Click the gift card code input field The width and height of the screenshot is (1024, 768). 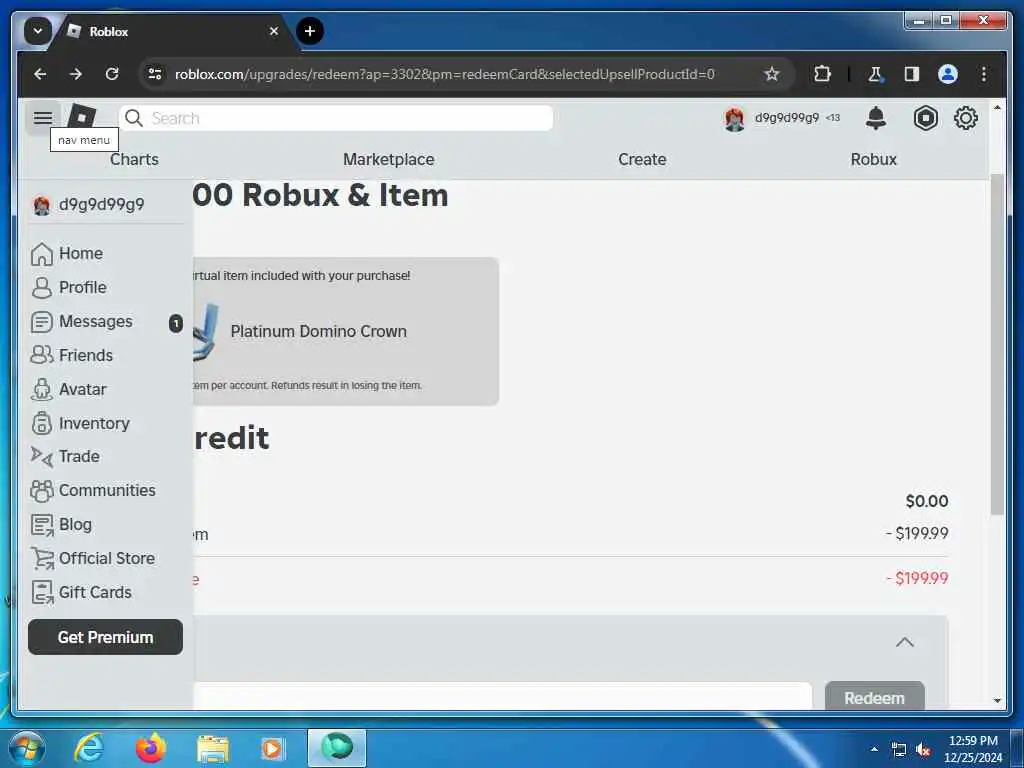(x=502, y=696)
